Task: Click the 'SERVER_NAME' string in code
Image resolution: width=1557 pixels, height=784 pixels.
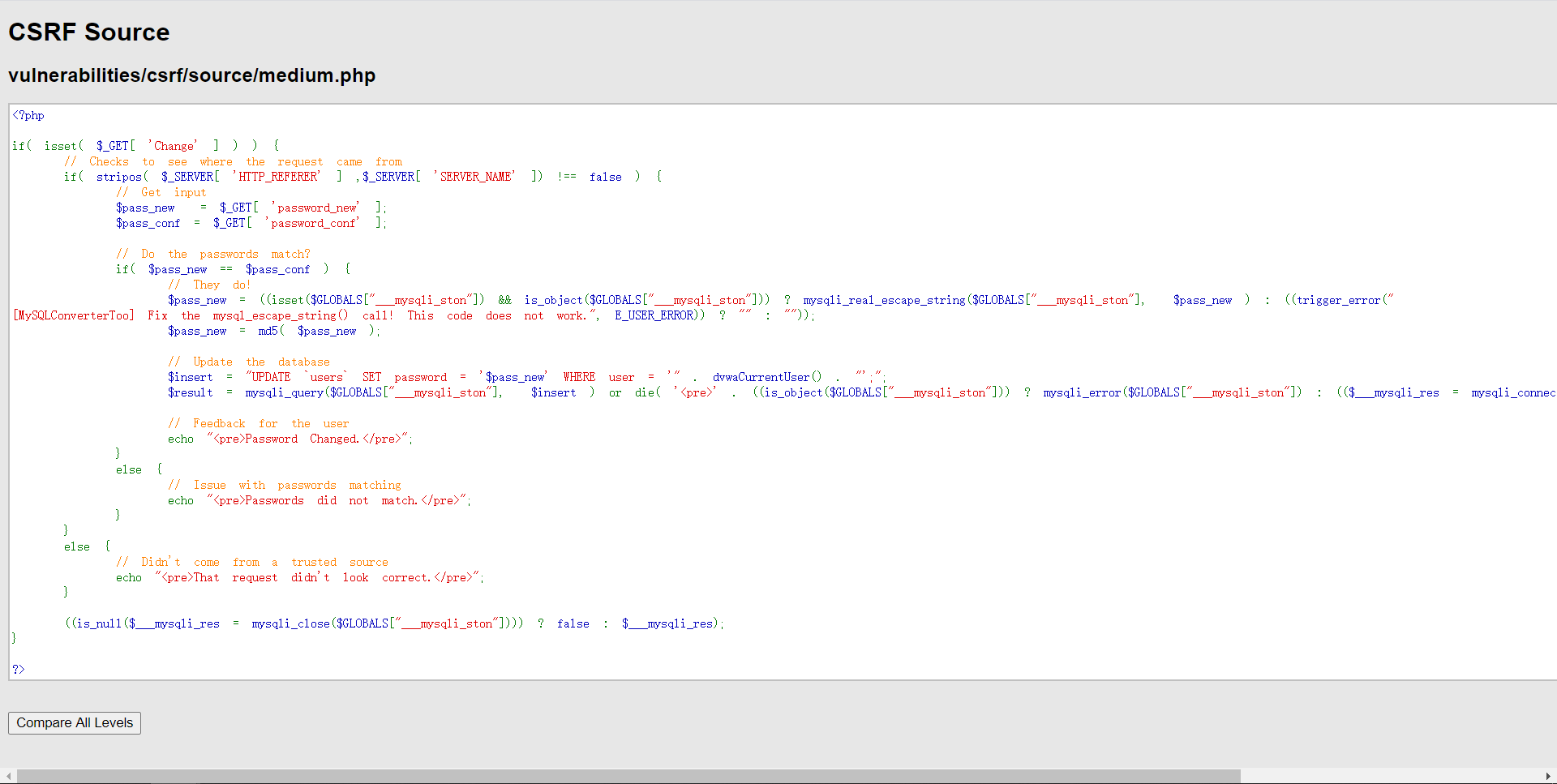Action: coord(474,177)
